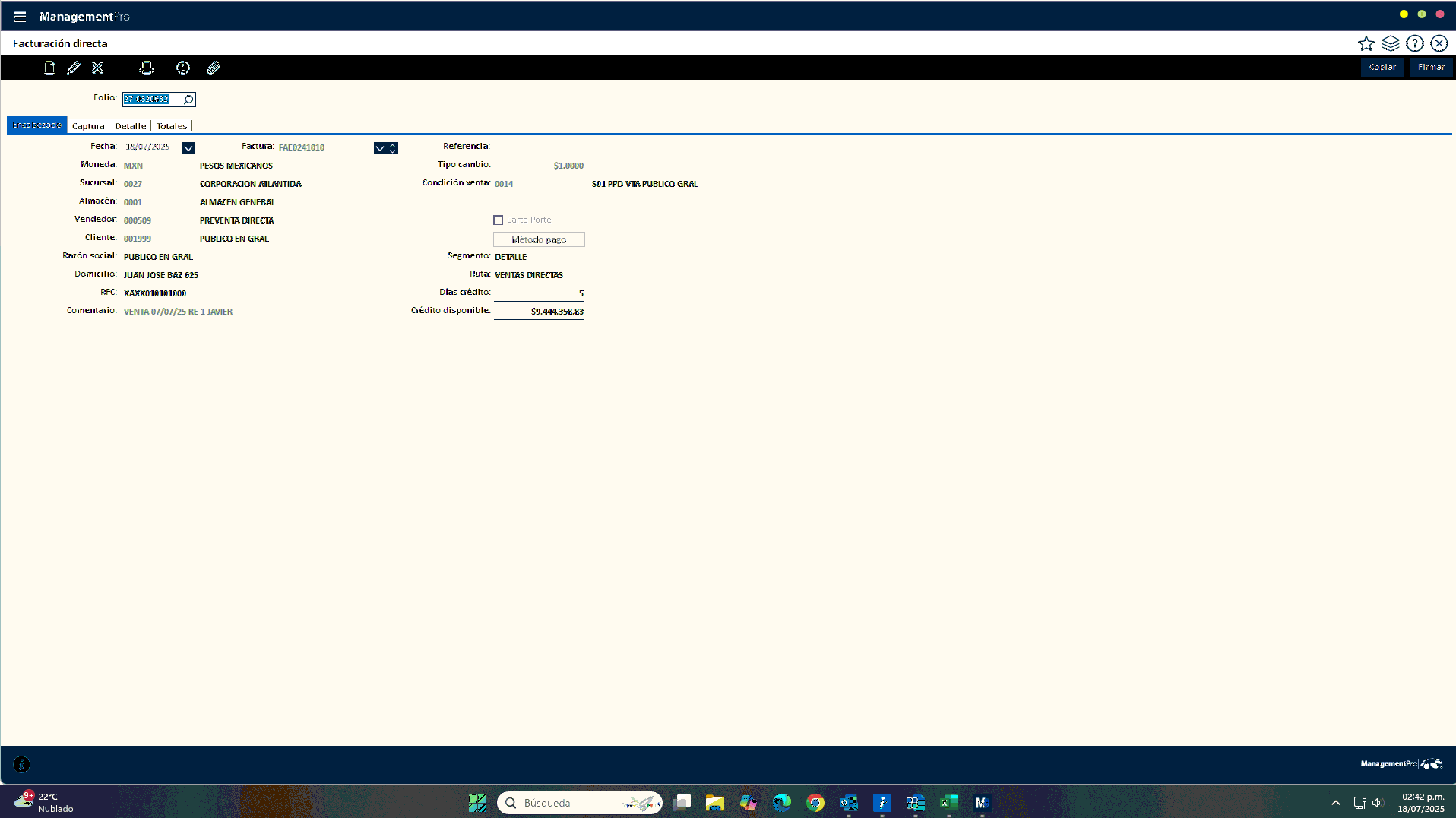The width and height of the screenshot is (1456, 818).
Task: Mark Facturación directa as favorite star
Action: click(1366, 43)
